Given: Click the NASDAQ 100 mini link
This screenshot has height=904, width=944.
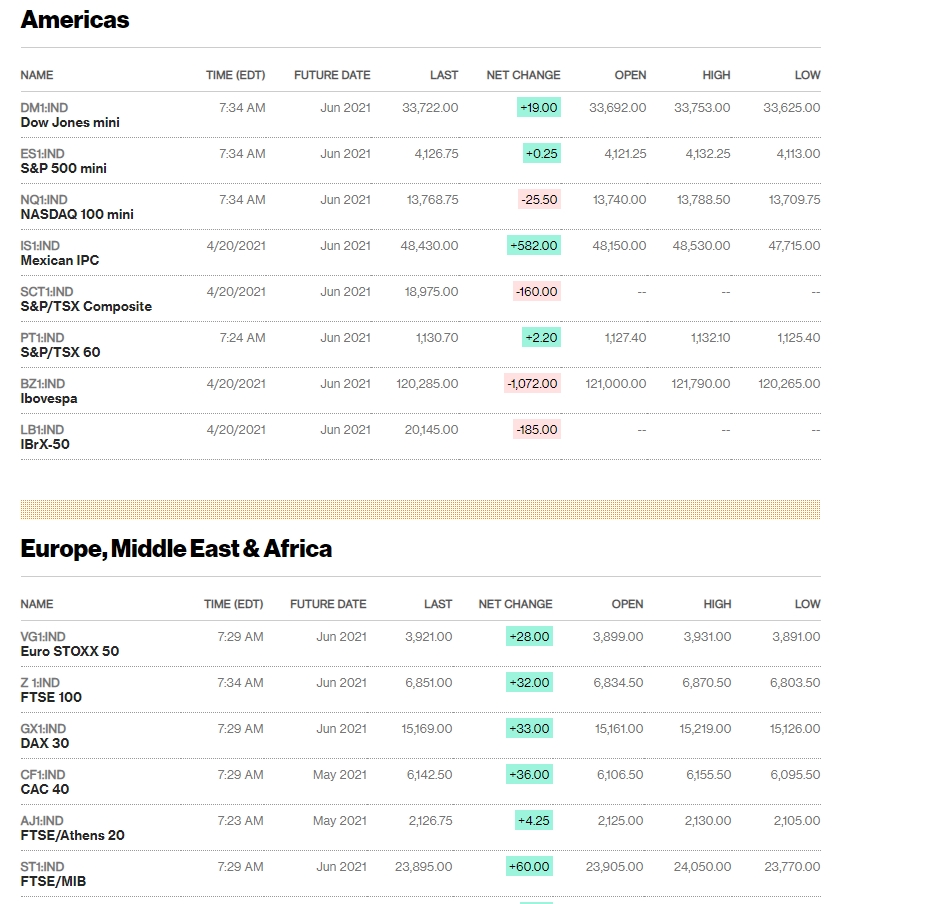Looking at the screenshot, I should tap(77, 214).
